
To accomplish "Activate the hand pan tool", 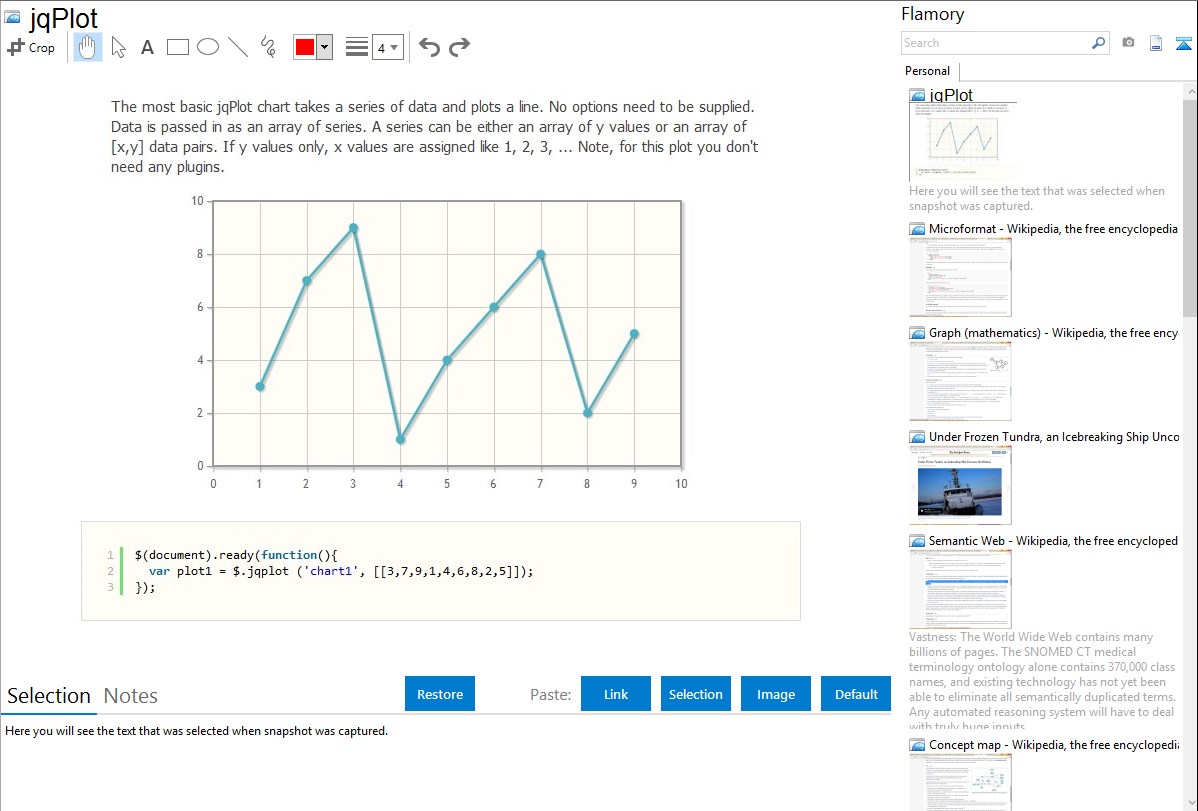I will (87, 47).
